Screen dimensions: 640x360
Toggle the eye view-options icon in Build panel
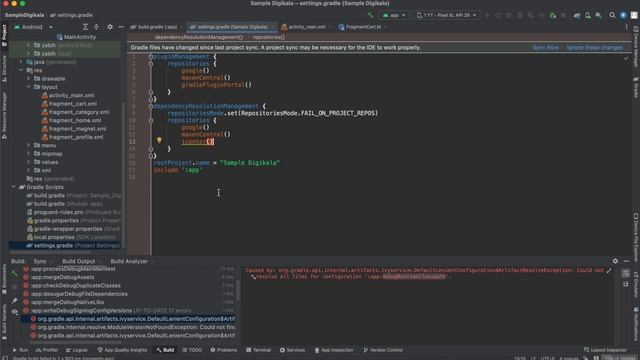(15, 312)
